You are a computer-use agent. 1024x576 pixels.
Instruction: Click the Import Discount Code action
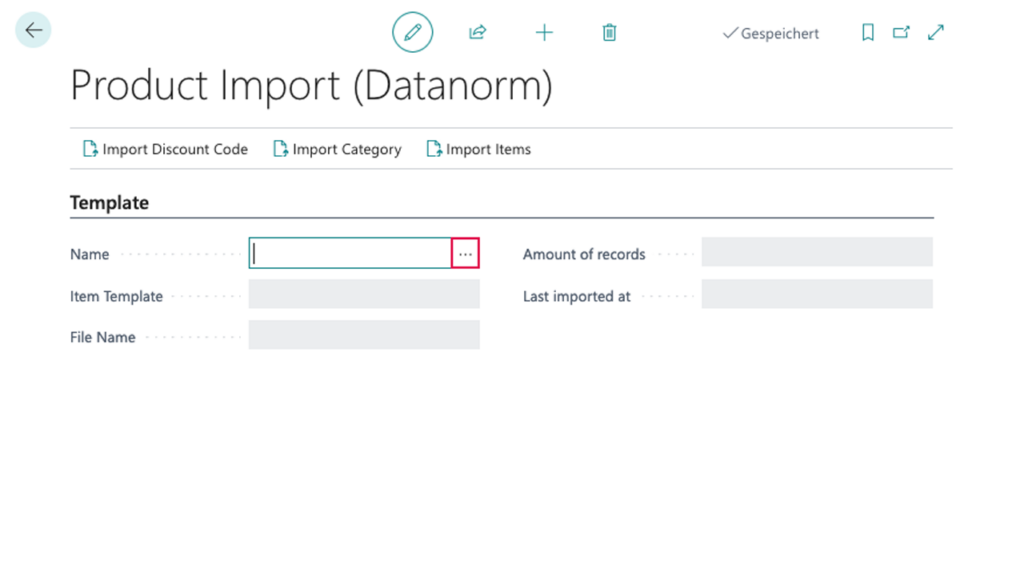(x=165, y=149)
